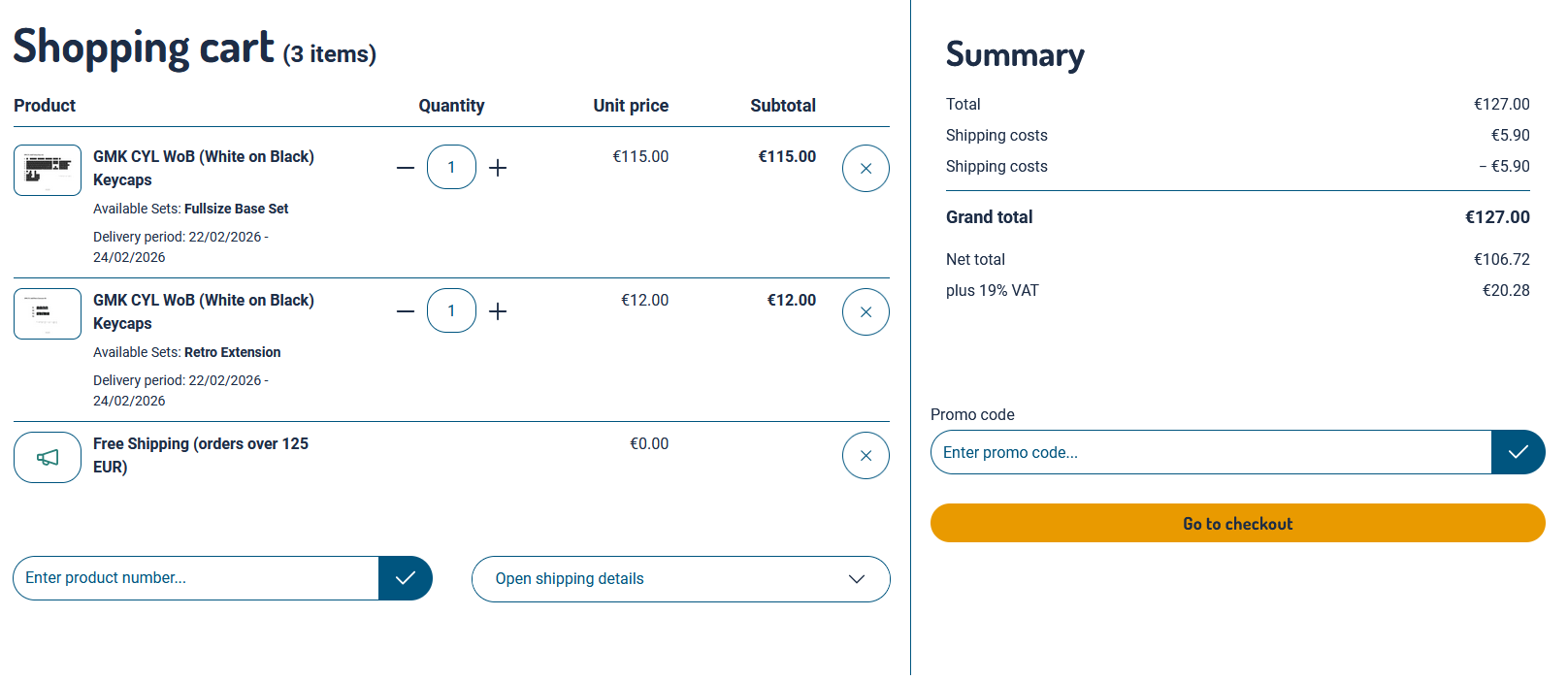This screenshot has height=681, width=1568.
Task: Click quantity field of Retro Extension set
Action: coord(451,311)
